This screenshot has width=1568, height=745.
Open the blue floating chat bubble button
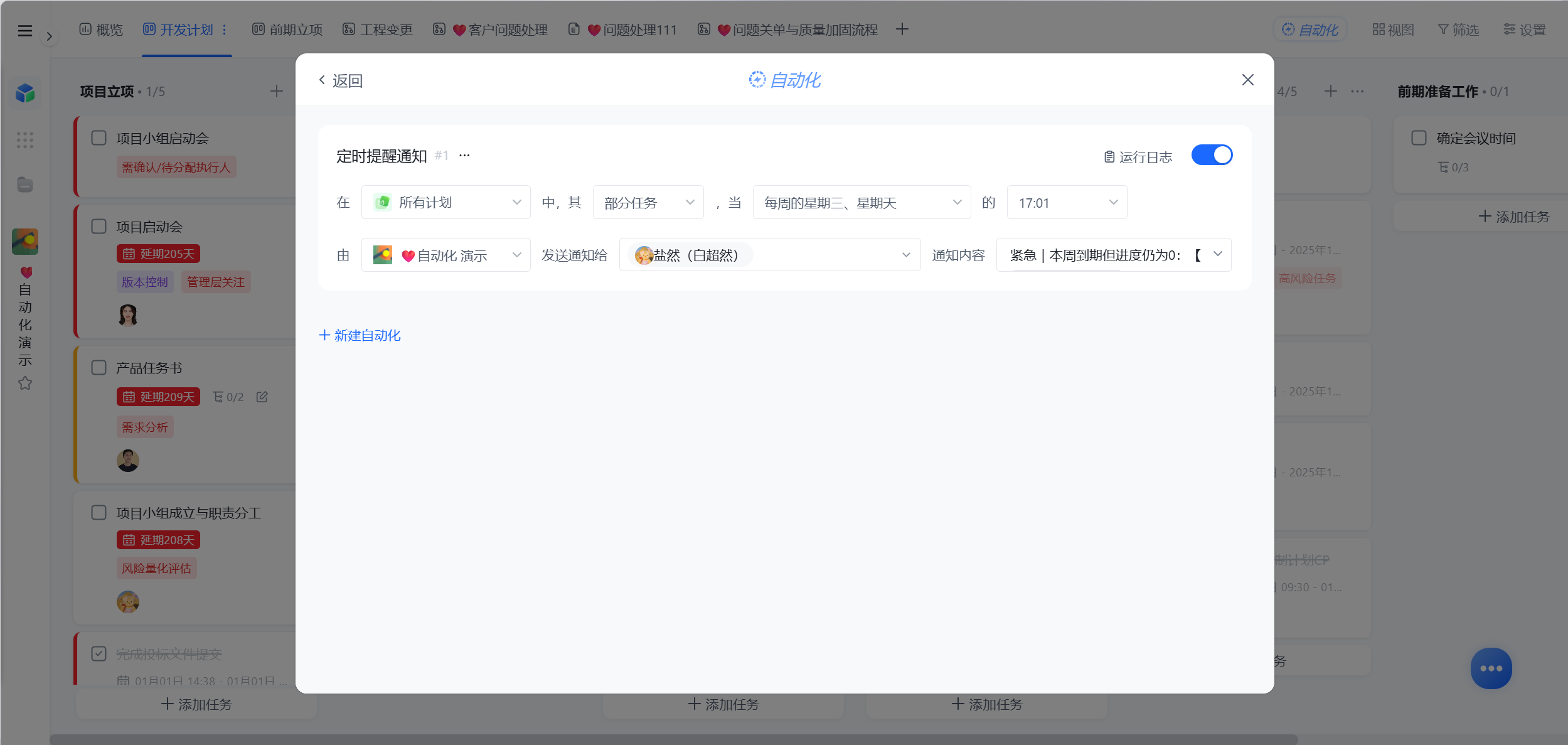[x=1491, y=668]
